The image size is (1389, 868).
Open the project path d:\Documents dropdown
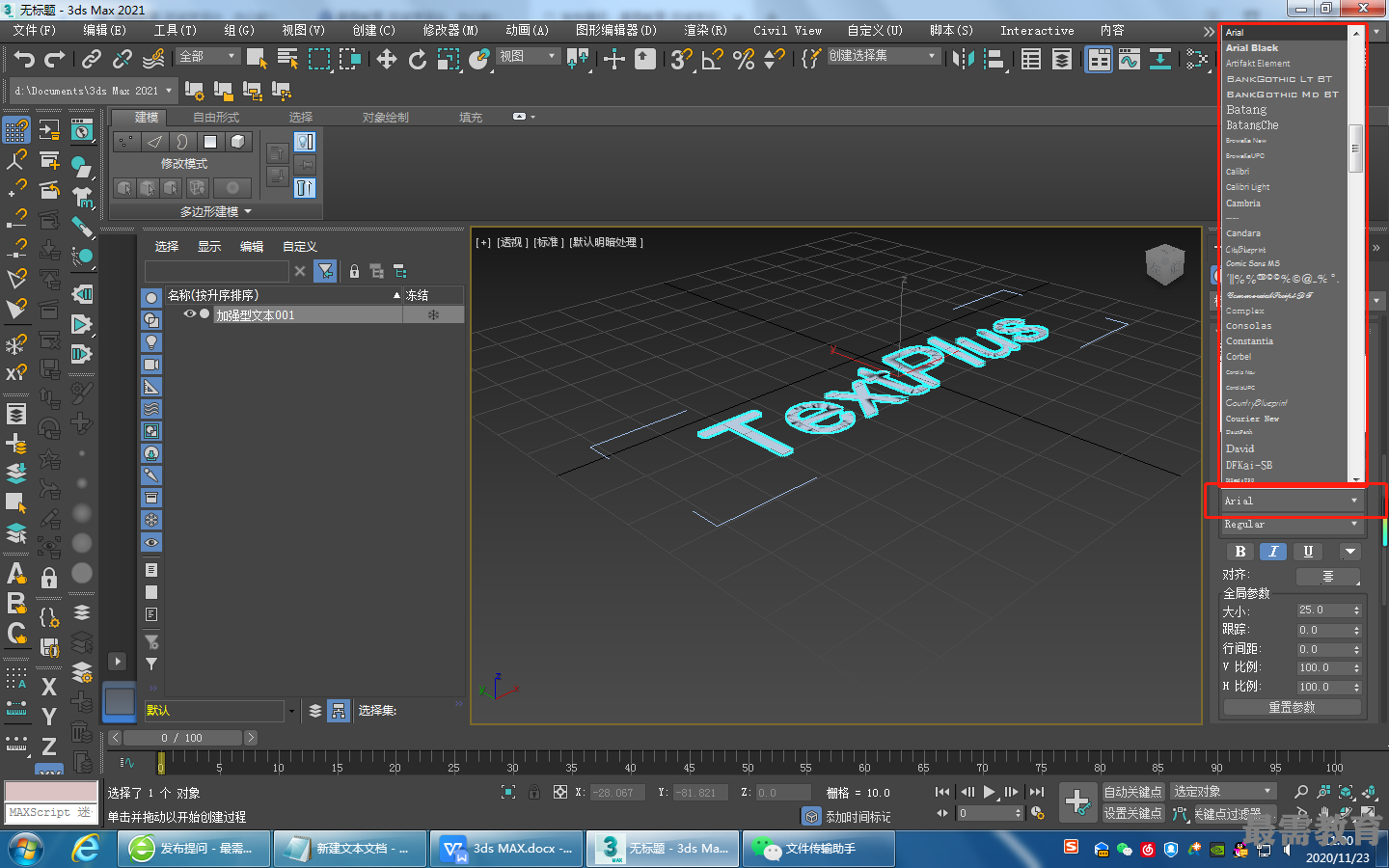point(93,91)
